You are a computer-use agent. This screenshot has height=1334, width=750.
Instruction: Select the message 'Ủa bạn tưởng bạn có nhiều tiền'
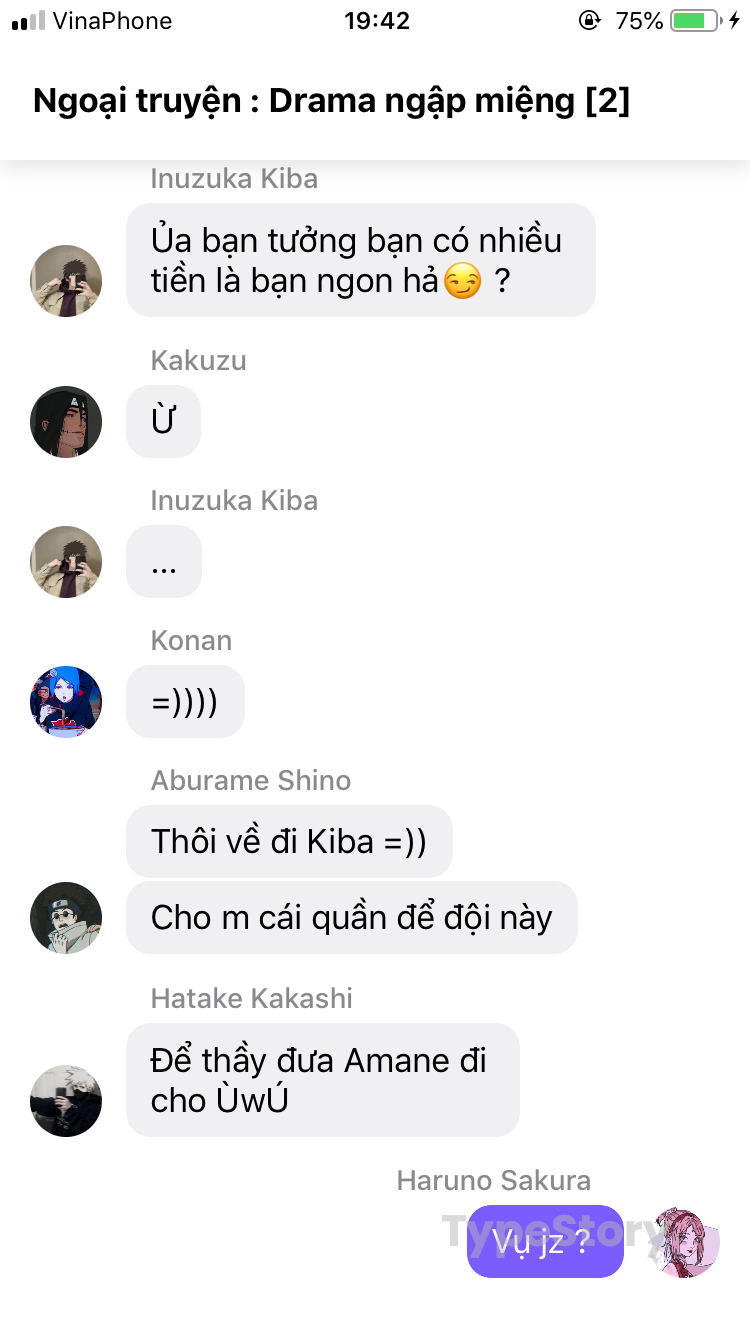(361, 260)
